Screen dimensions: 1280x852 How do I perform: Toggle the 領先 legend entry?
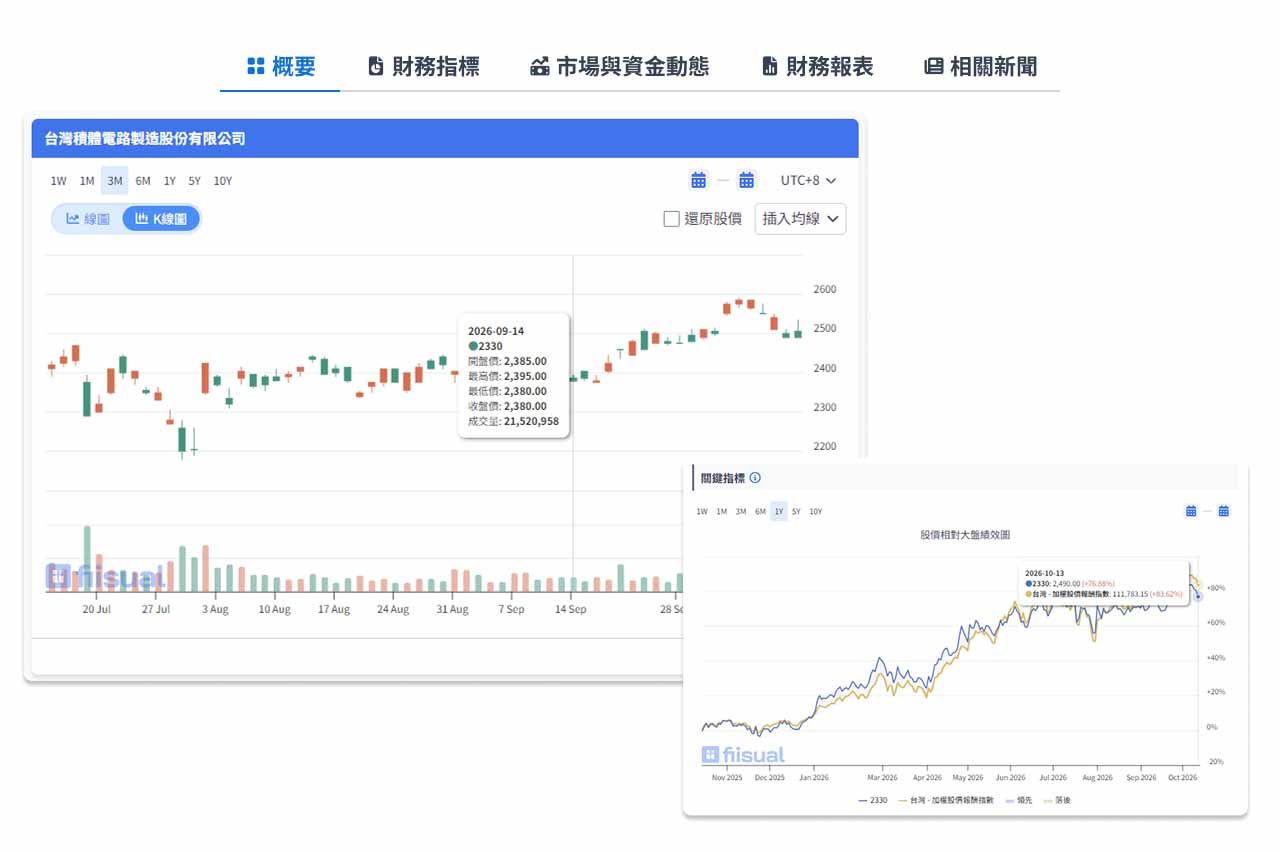1018,800
